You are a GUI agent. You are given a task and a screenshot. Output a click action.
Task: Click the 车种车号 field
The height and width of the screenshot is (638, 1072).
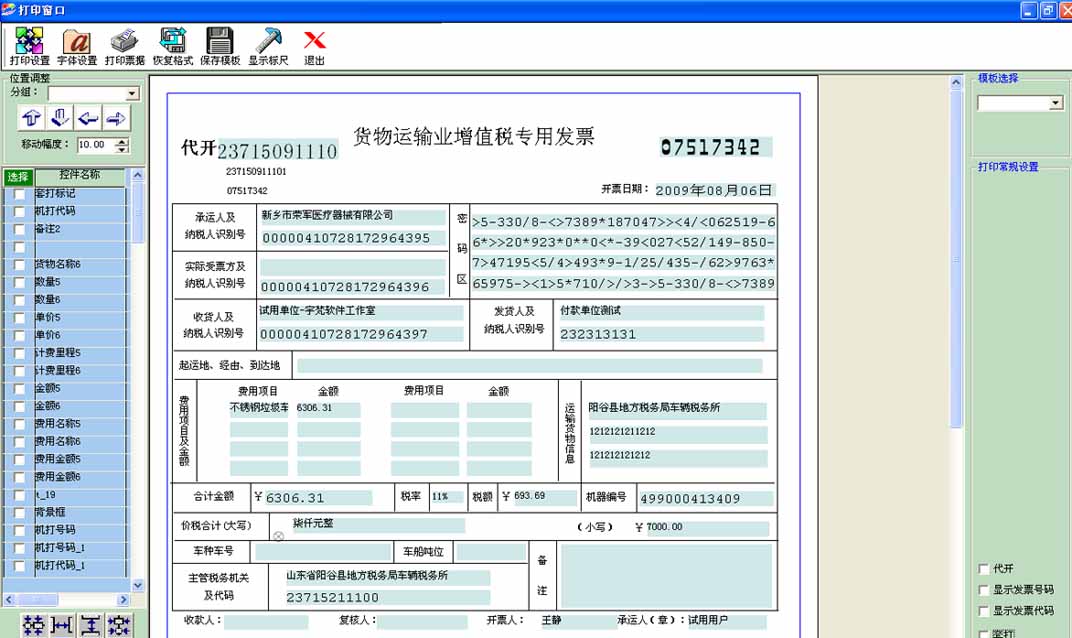[323, 552]
